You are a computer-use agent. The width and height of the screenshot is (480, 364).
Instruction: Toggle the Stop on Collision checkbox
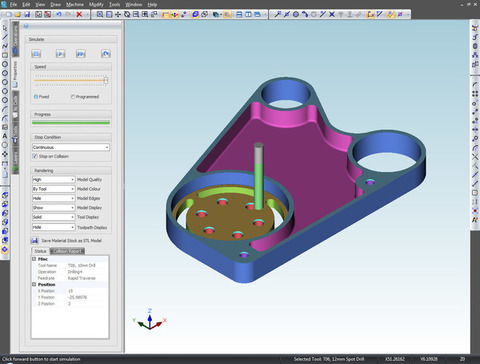pos(35,156)
